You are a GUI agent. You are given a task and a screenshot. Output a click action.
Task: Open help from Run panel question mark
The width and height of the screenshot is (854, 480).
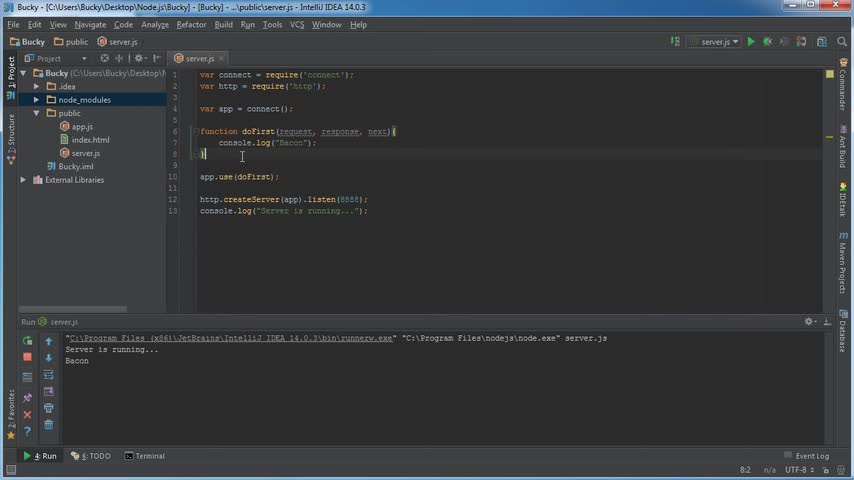tap(27, 432)
